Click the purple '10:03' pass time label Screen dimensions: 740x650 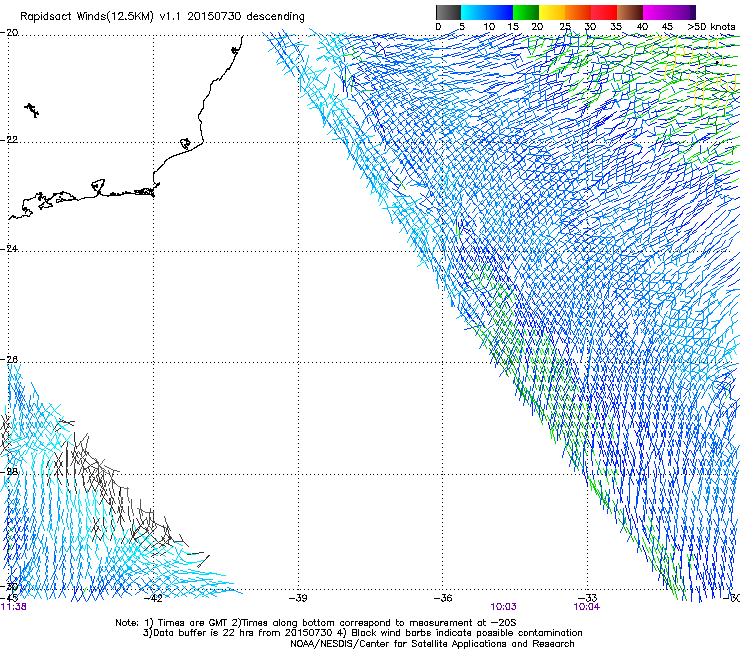pyautogui.click(x=504, y=607)
